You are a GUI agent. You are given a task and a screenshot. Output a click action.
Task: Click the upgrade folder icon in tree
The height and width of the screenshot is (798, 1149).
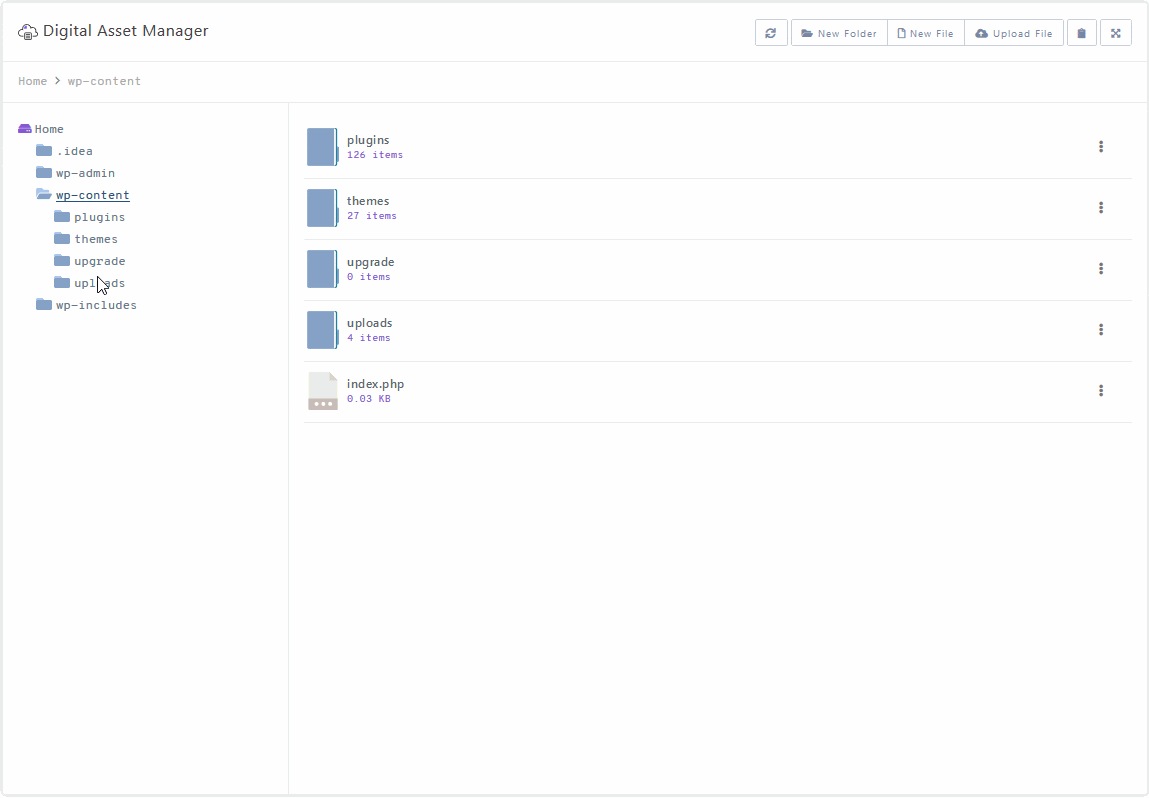click(62, 260)
